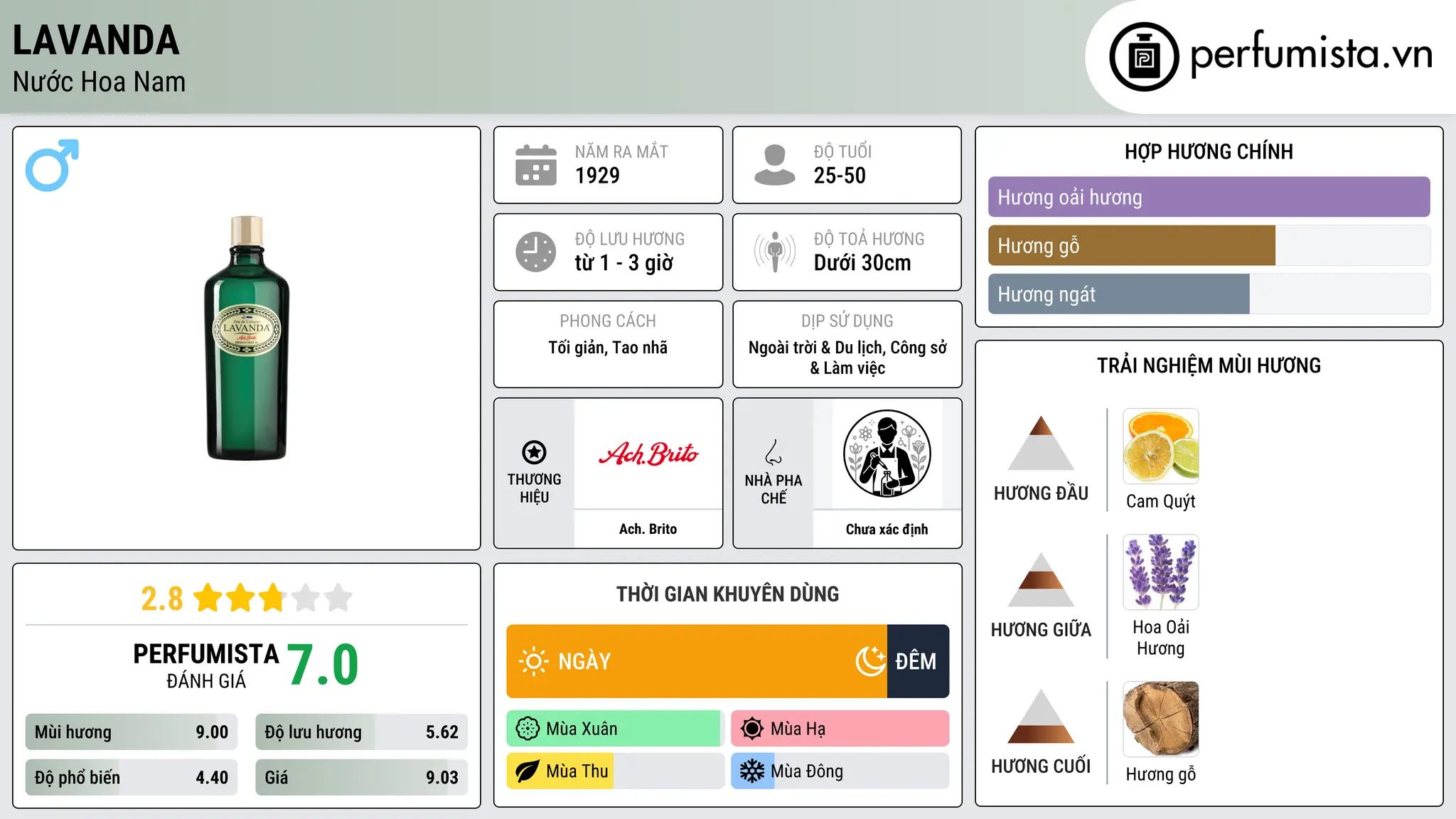Click the Hương gỗ brown accord bar
Screen dimensions: 1456x819
1132,245
